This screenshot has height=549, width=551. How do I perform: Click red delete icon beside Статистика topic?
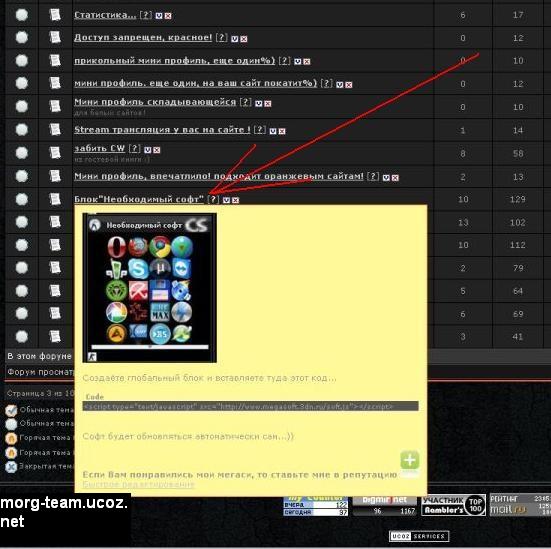168,16
